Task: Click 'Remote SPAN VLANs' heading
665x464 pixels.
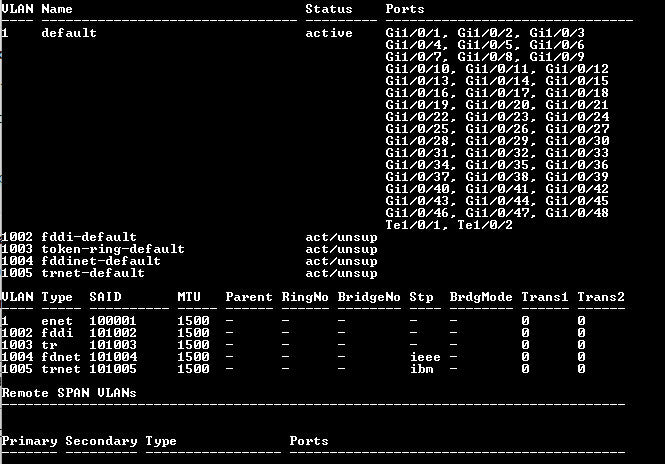Action: pos(69,393)
